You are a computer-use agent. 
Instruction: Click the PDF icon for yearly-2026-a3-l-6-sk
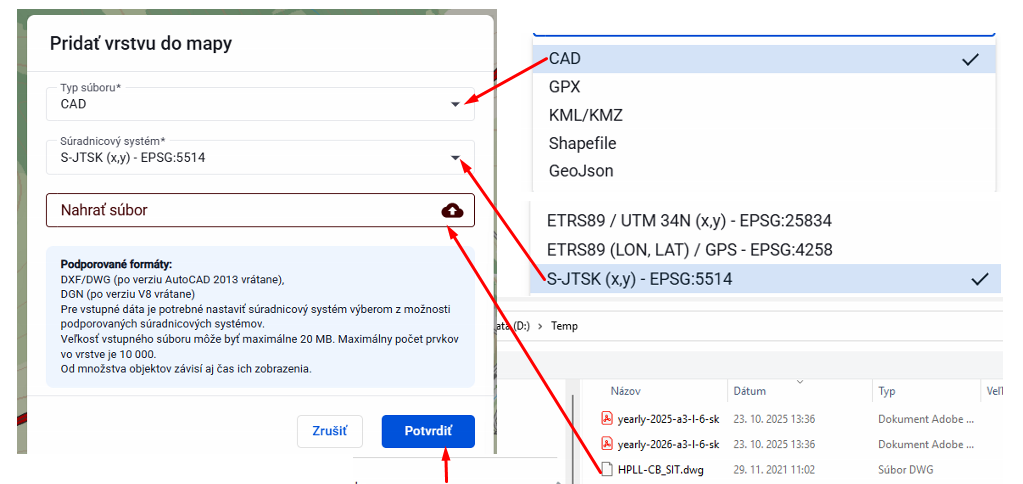pos(606,444)
